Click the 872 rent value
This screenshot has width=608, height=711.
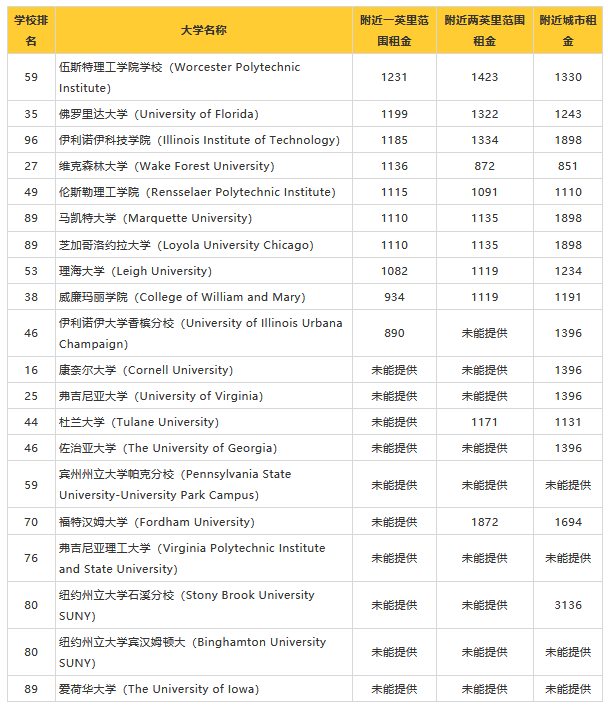tap(485, 166)
